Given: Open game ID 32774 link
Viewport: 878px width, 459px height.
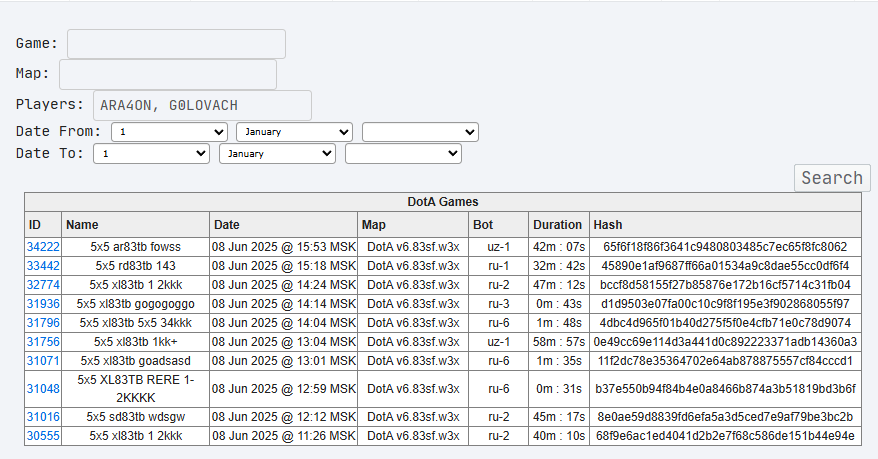Looking at the screenshot, I should (43, 285).
